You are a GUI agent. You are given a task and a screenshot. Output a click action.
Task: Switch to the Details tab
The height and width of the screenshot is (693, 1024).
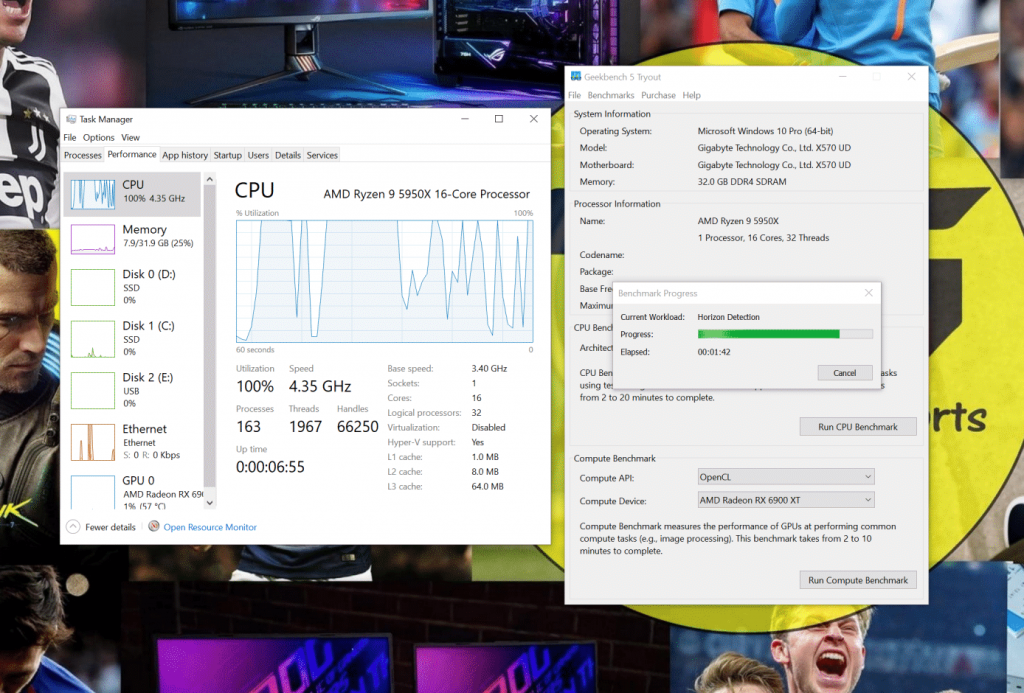288,155
